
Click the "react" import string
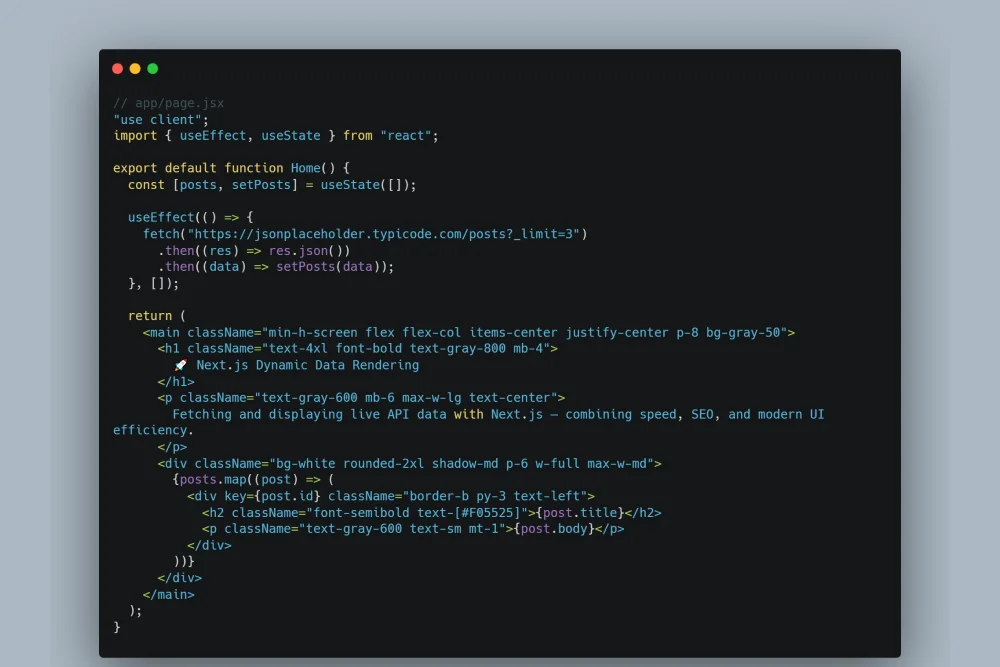click(x=408, y=135)
